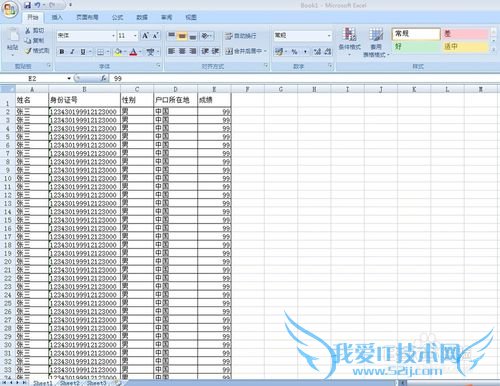Apply the 差 (Bad) cell style

coord(465,34)
